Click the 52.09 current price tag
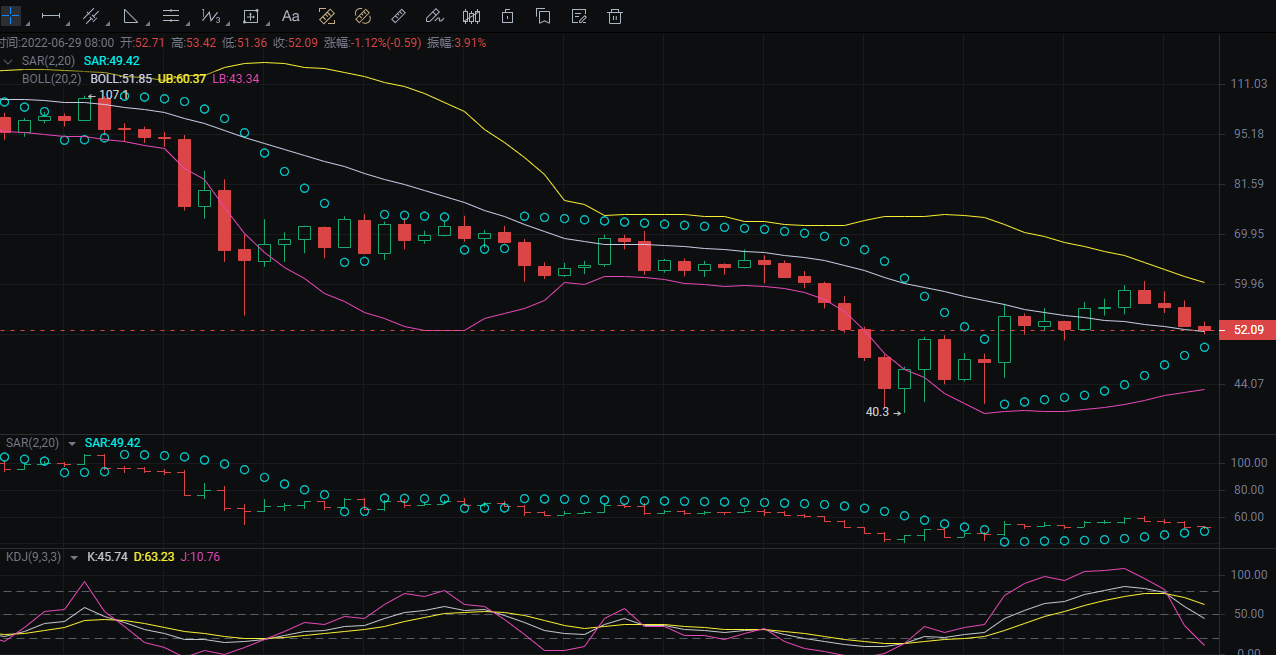The width and height of the screenshot is (1276, 655). [1248, 330]
